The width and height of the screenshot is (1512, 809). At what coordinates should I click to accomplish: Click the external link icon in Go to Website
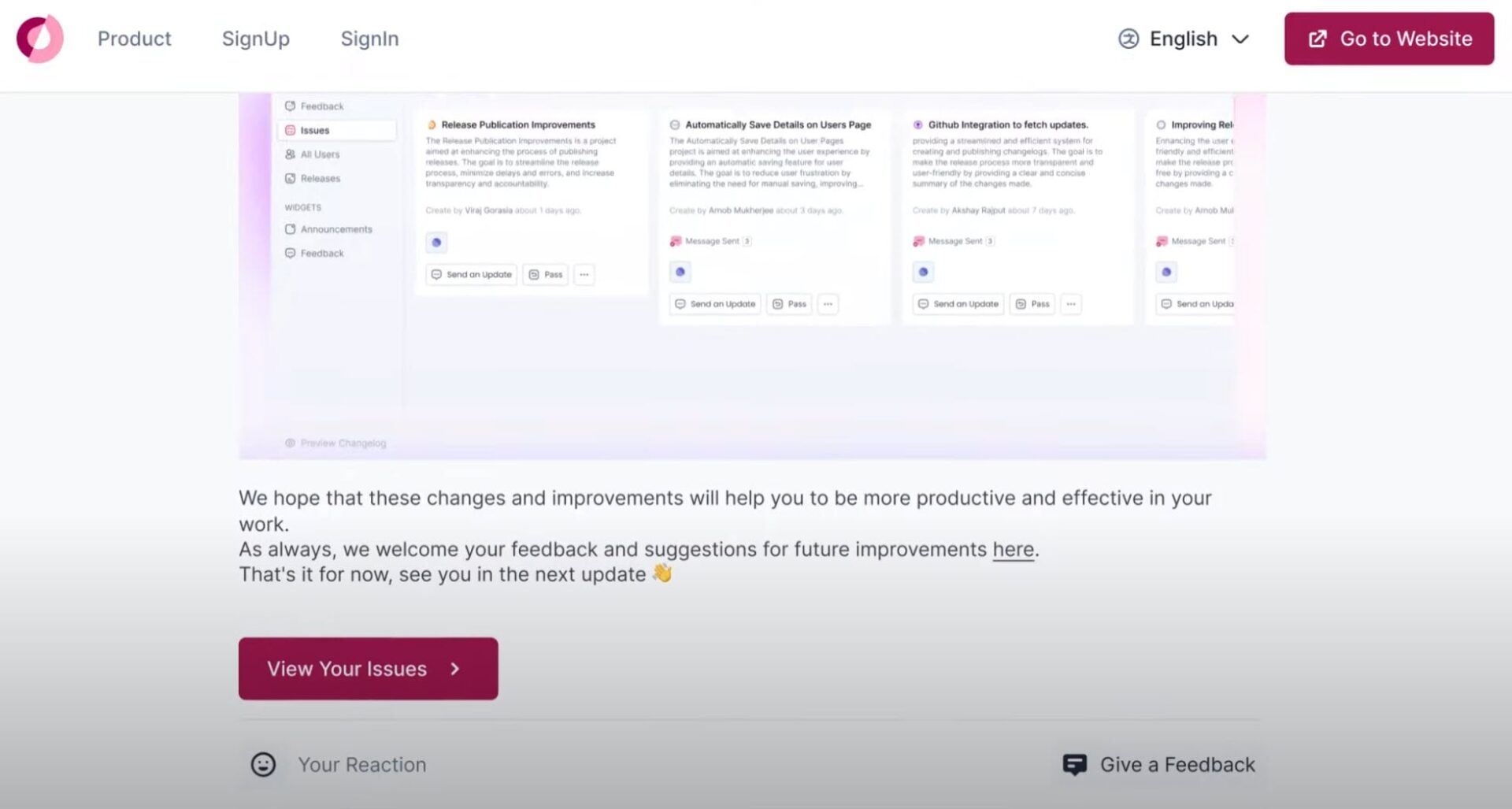(x=1317, y=39)
